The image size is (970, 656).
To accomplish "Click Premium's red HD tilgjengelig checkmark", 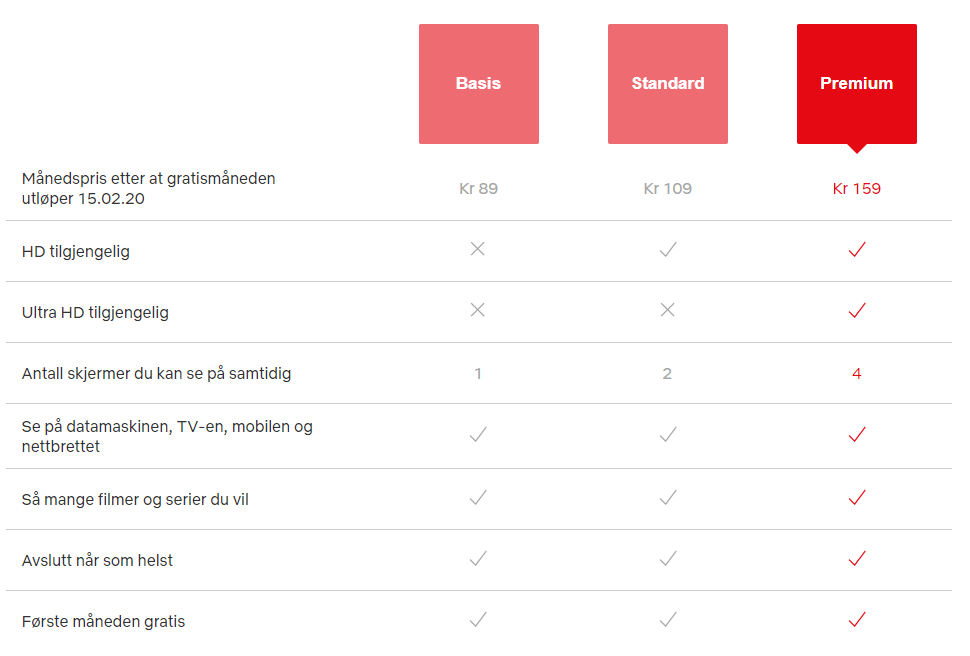I will pyautogui.click(x=856, y=250).
